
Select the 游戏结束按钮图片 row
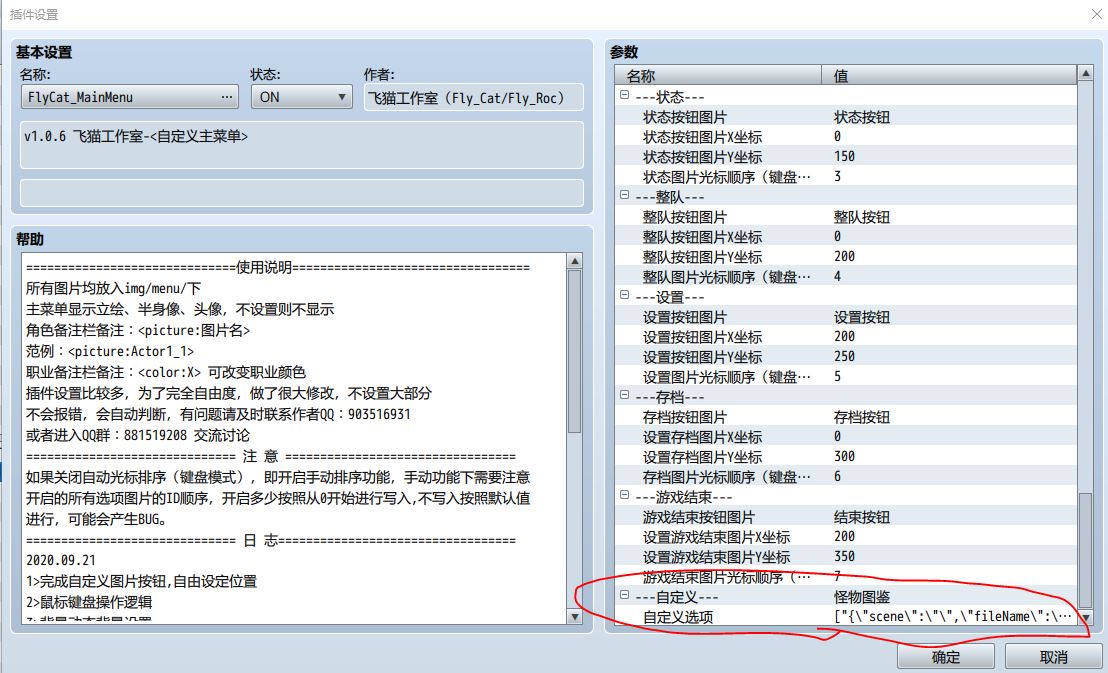coord(846,517)
